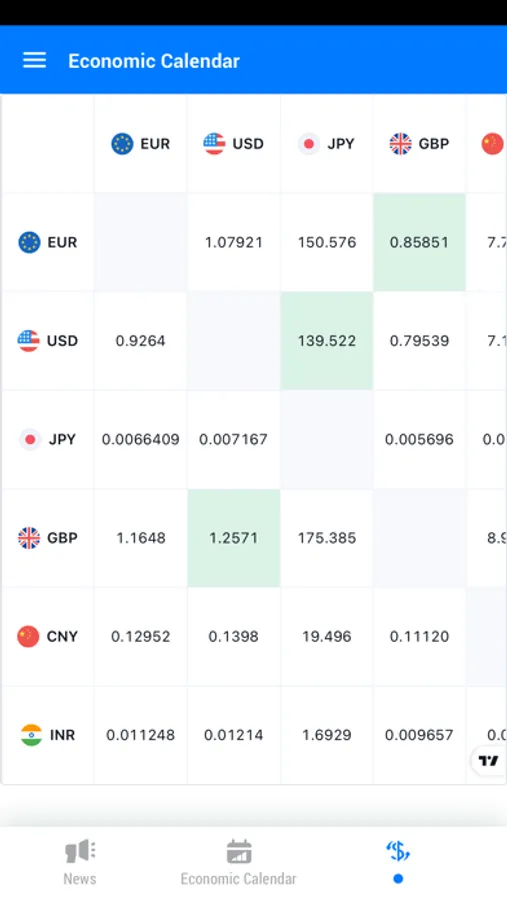This screenshot has height=900, width=507.
Task: Tap the INR flag in row header
Action: 31,735
